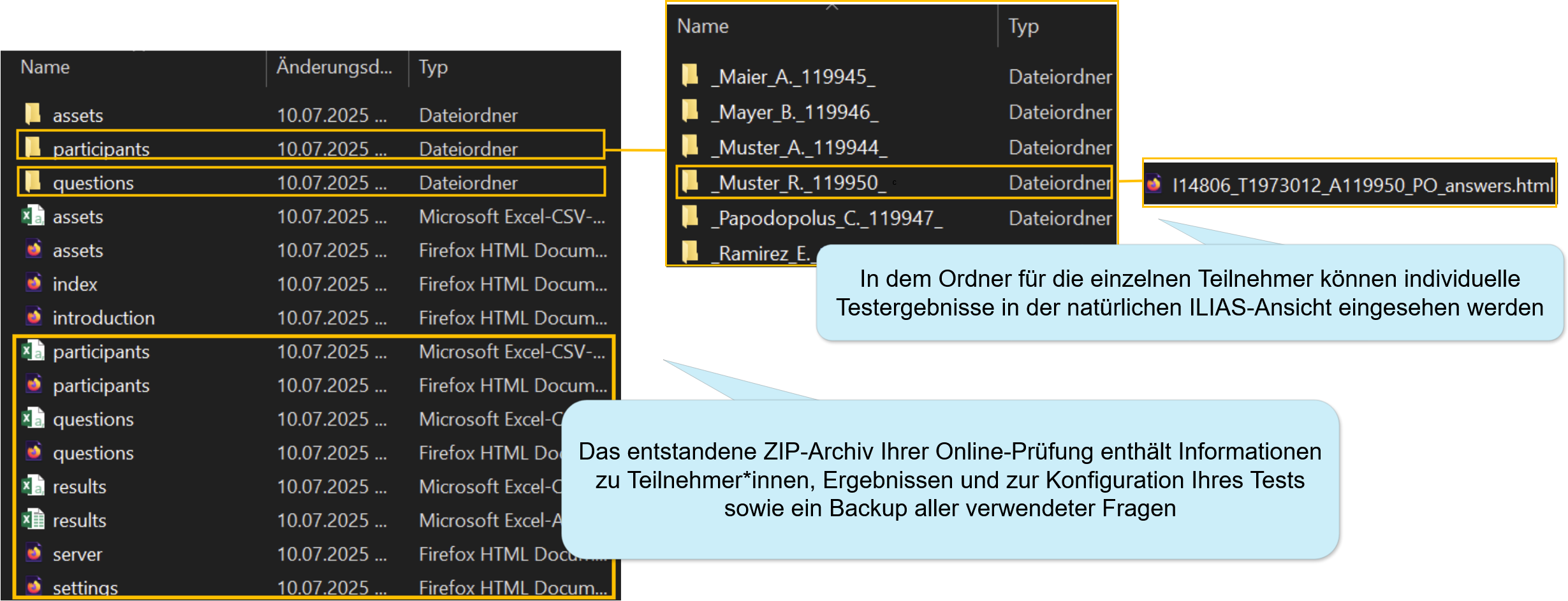Click Dateiordner type of _Papodopolus_C._119947_ row
The width and height of the screenshot is (1568, 601).
(1060, 219)
